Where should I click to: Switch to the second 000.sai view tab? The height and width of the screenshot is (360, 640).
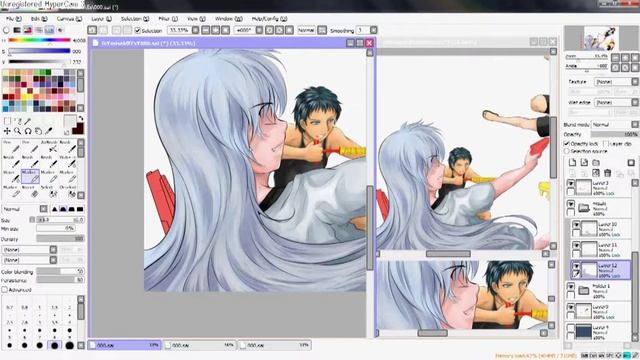click(200, 345)
